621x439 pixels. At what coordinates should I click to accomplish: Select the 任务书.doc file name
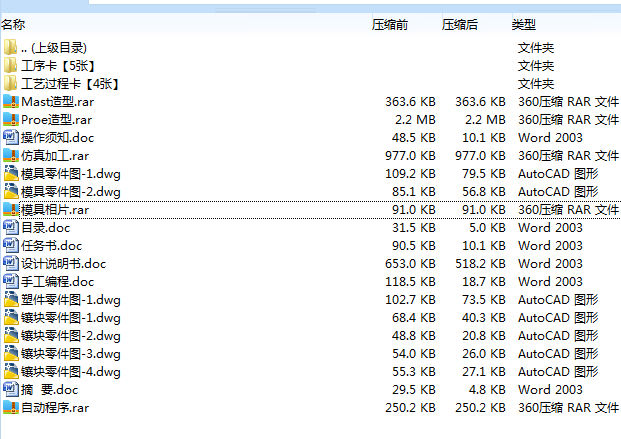[51, 246]
